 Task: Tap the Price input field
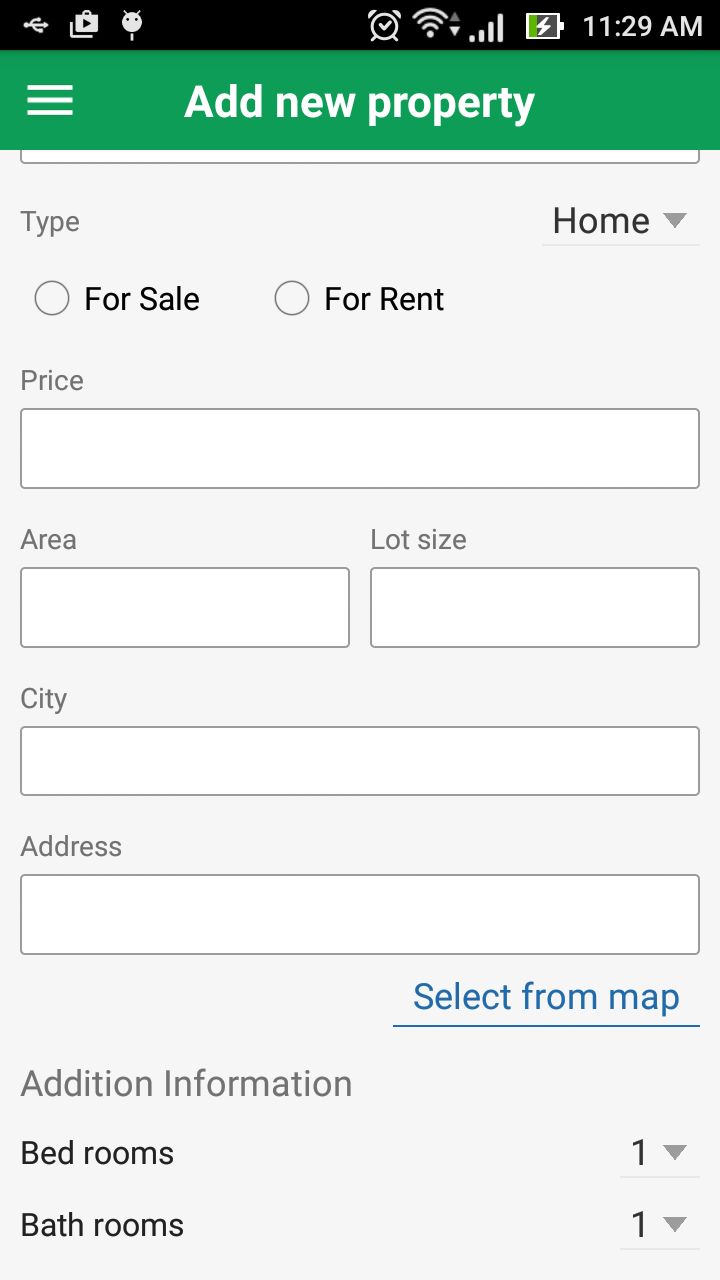360,448
